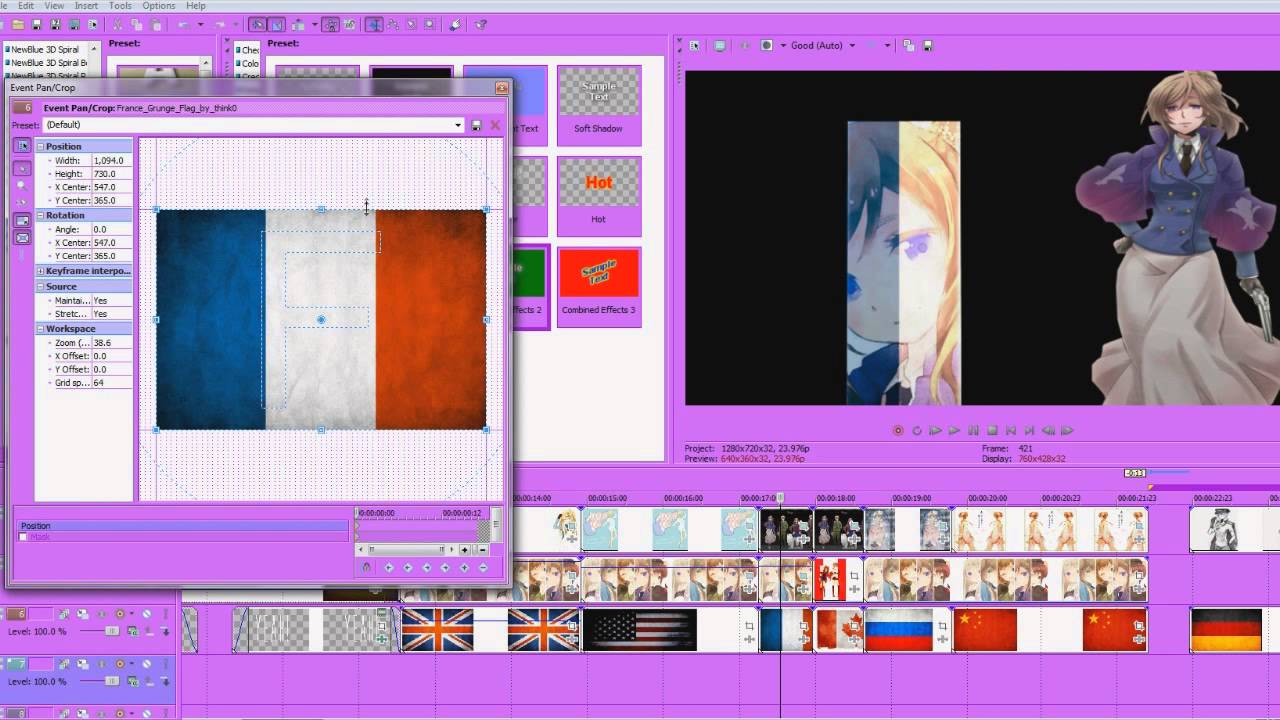Mute track 7
This screenshot has height=720, width=1280.
point(147,664)
